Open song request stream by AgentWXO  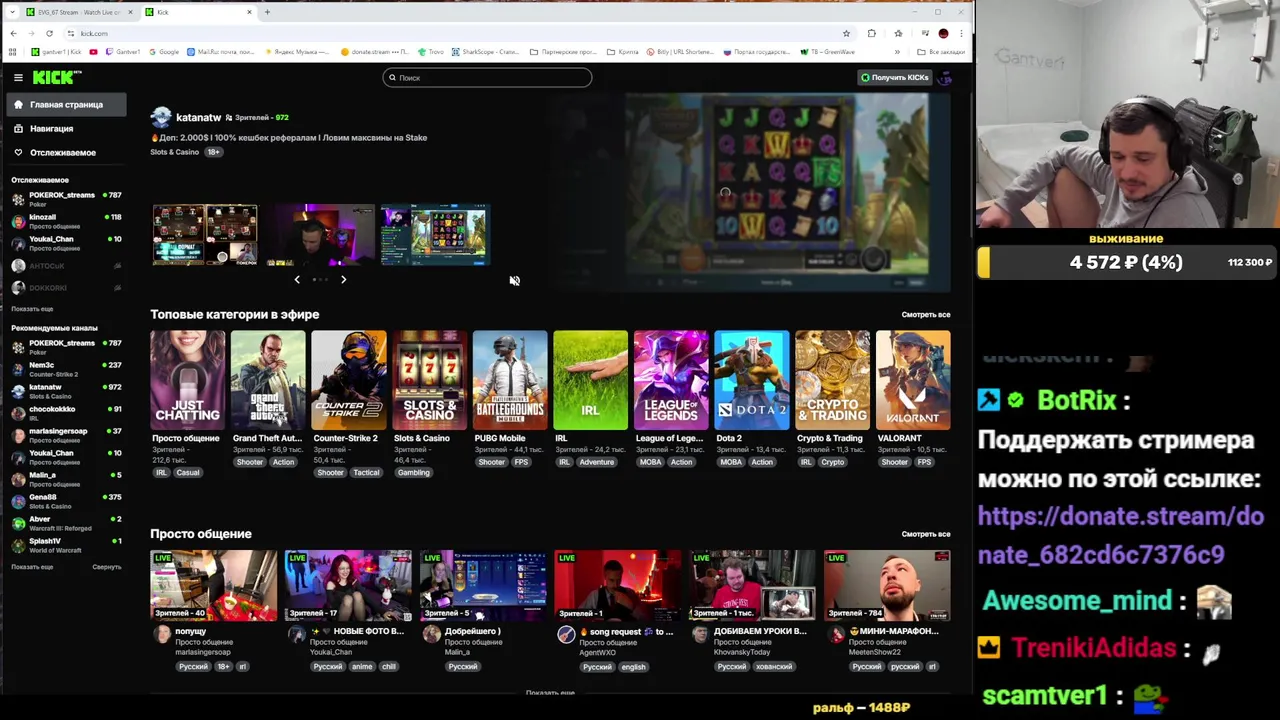[617, 585]
